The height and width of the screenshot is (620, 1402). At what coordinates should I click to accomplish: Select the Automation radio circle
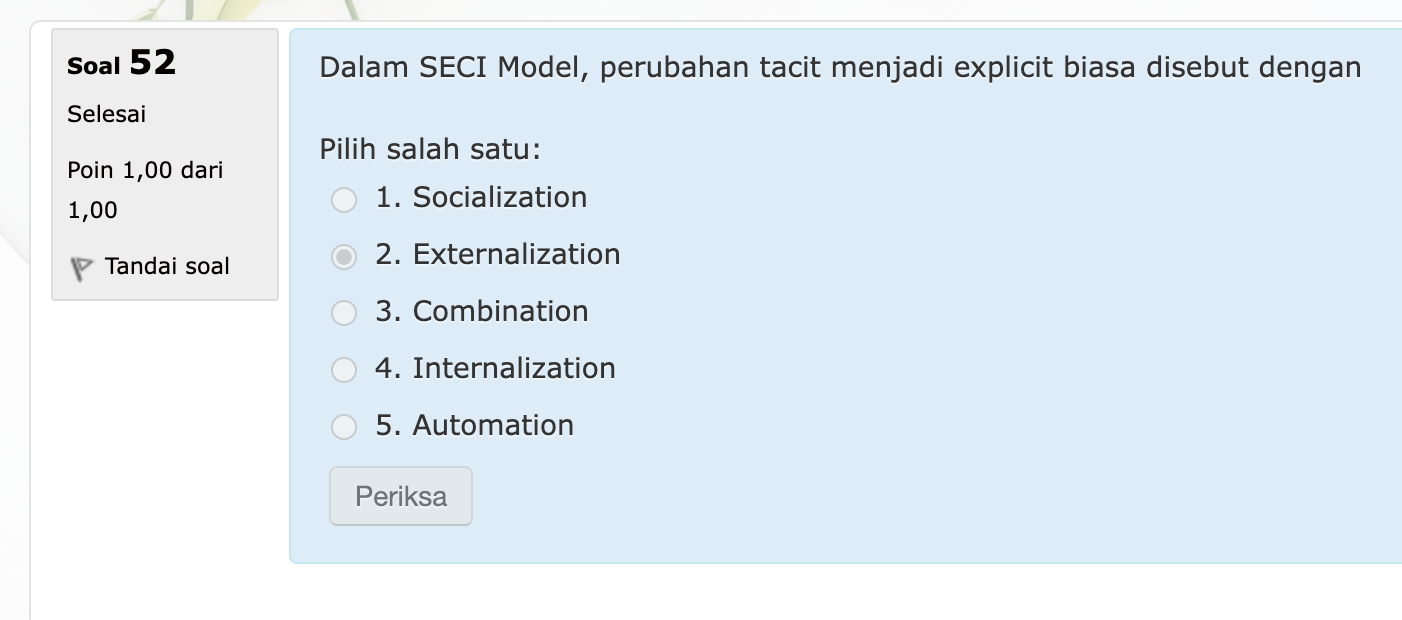pos(344,428)
